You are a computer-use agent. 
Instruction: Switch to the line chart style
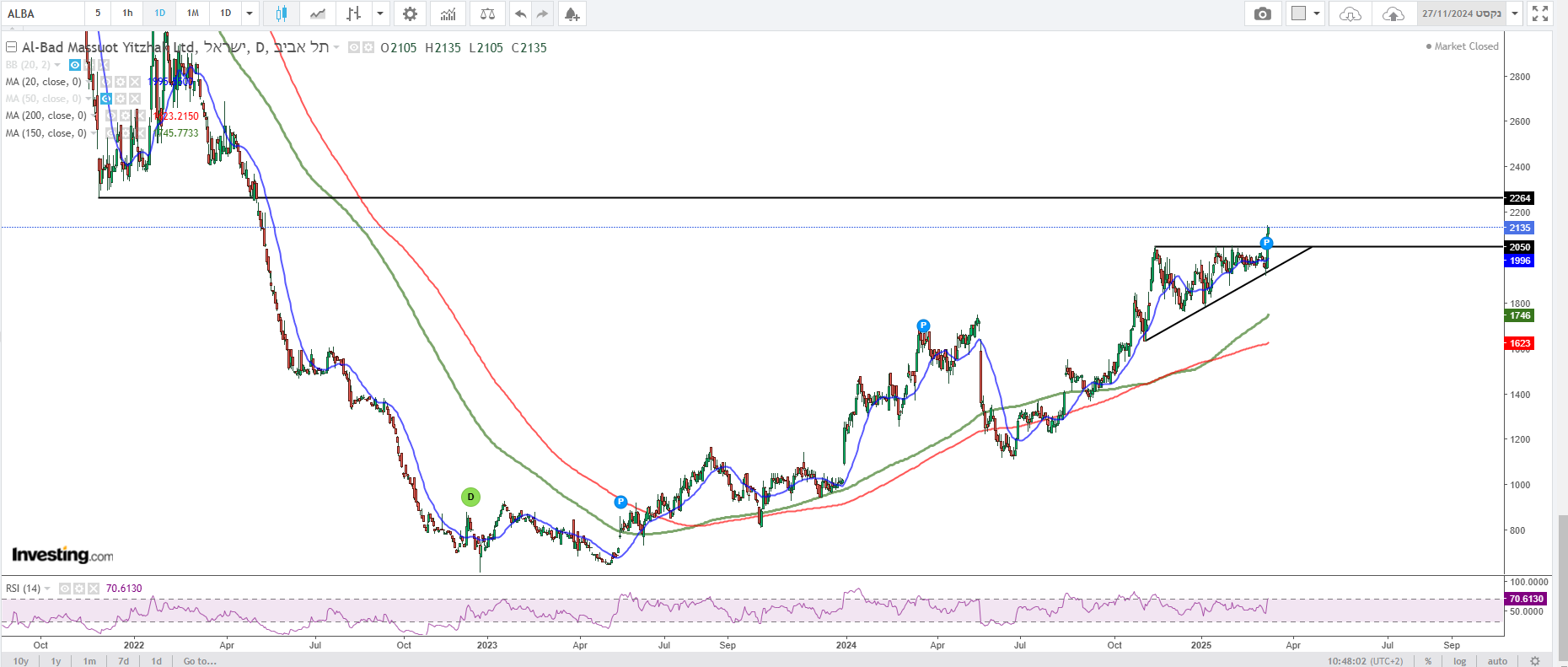[318, 13]
